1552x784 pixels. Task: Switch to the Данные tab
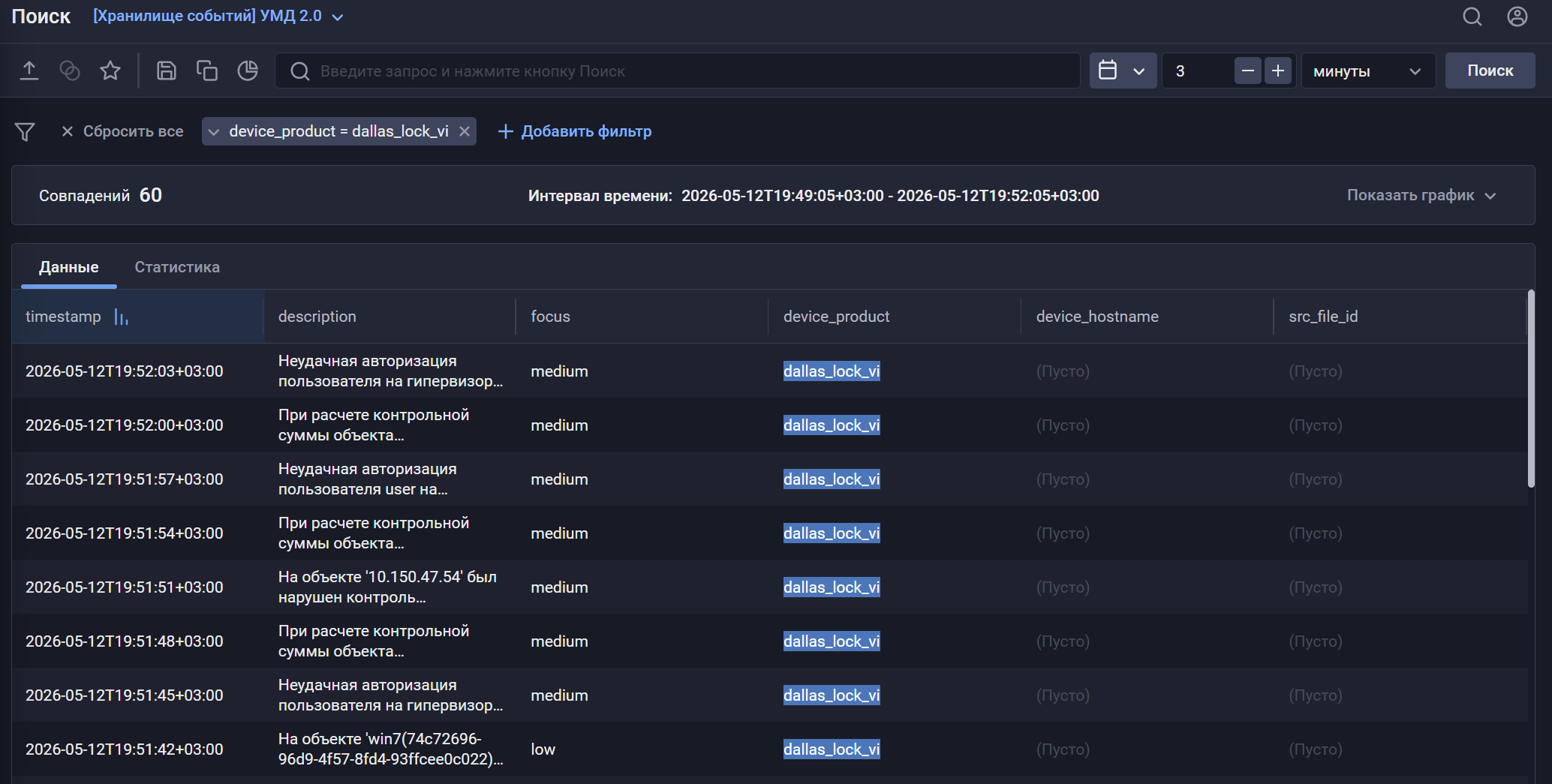coord(69,267)
